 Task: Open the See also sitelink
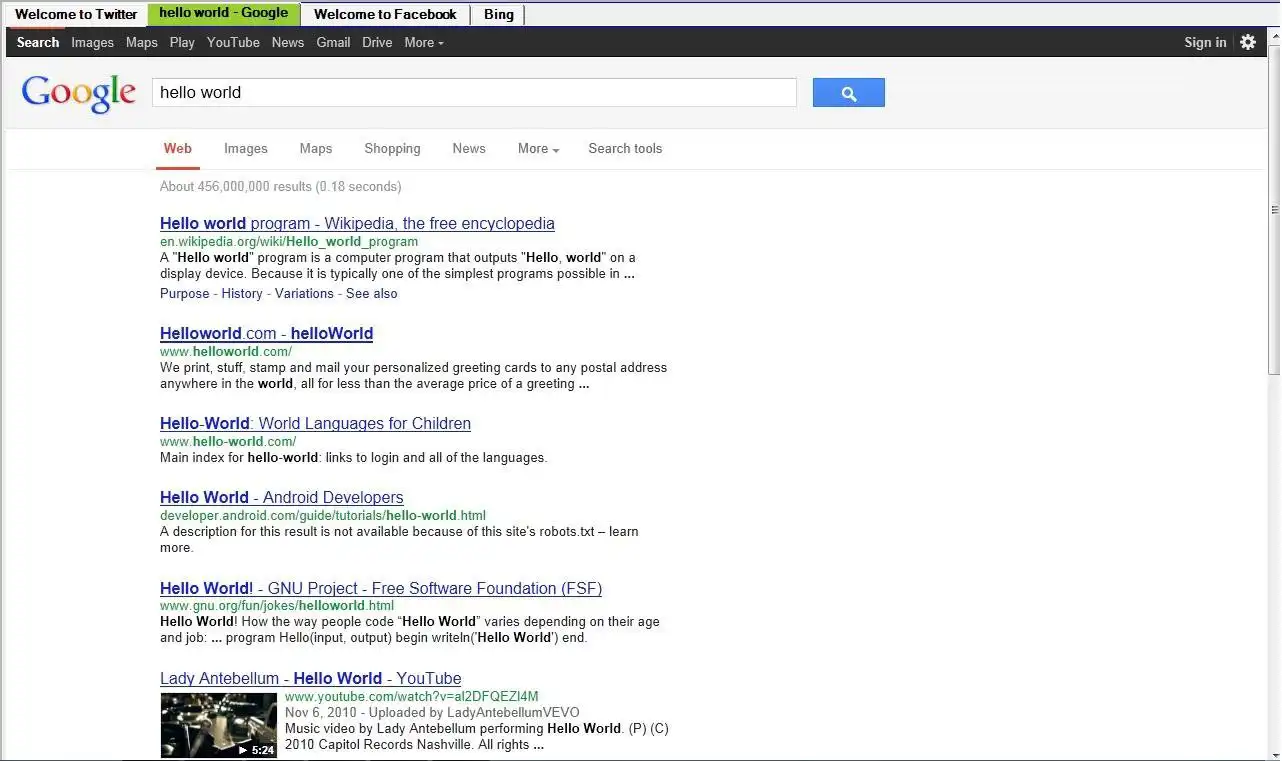click(x=372, y=294)
